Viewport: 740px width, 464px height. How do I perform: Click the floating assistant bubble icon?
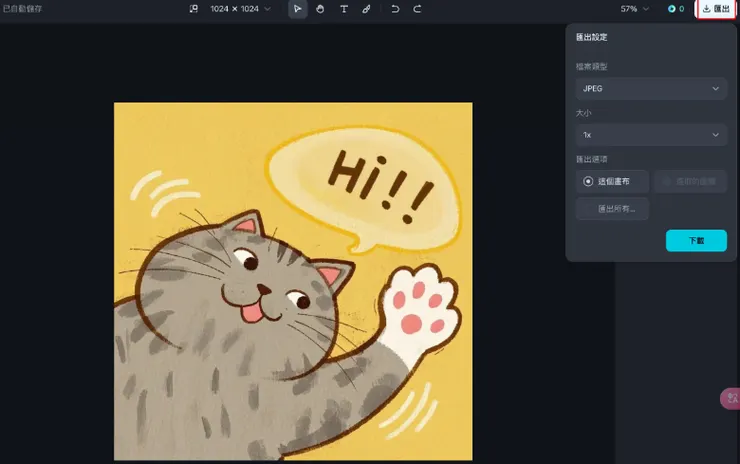point(730,399)
